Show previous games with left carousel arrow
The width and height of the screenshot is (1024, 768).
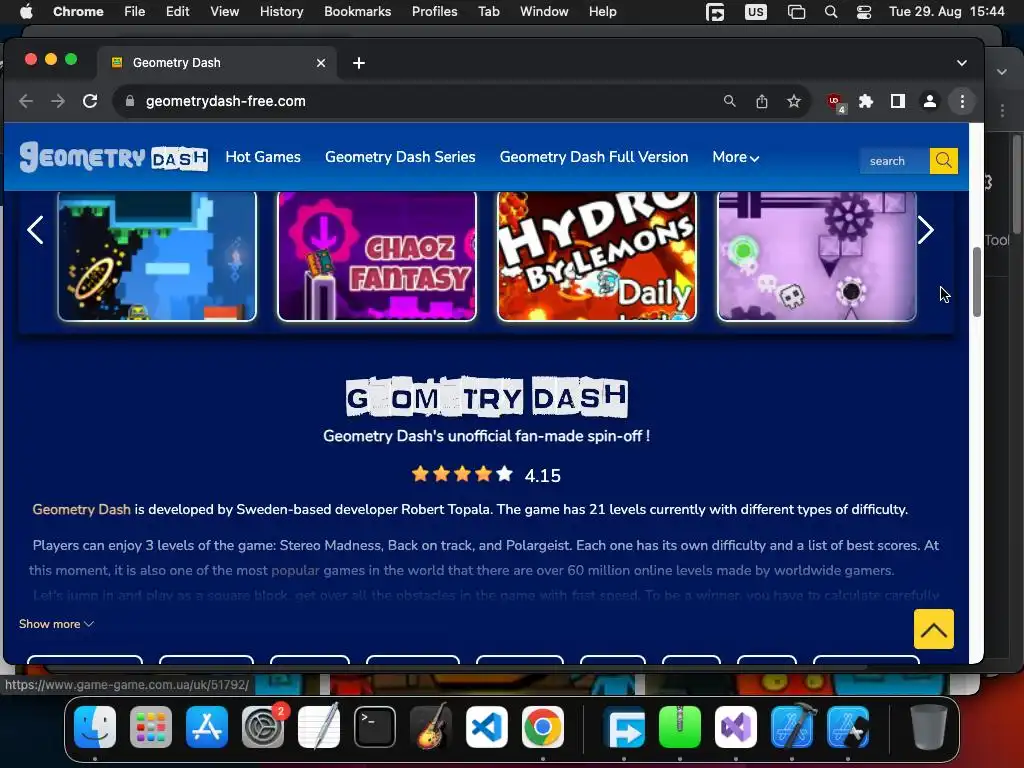[35, 230]
